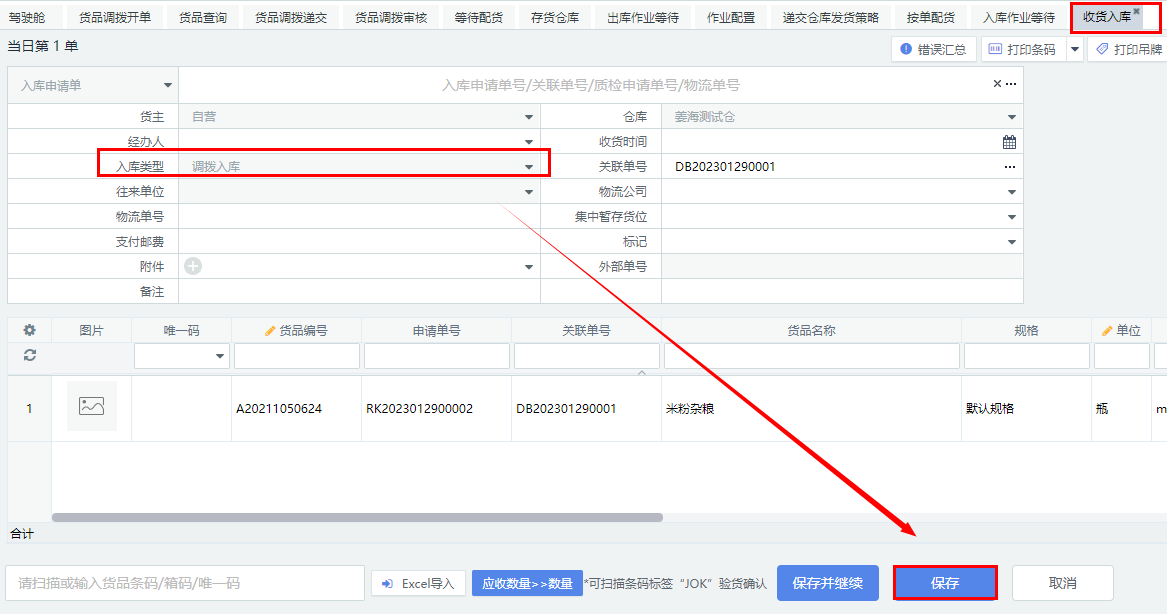
Task: Switch to the 驾驶舱 tab
Action: click(27, 17)
